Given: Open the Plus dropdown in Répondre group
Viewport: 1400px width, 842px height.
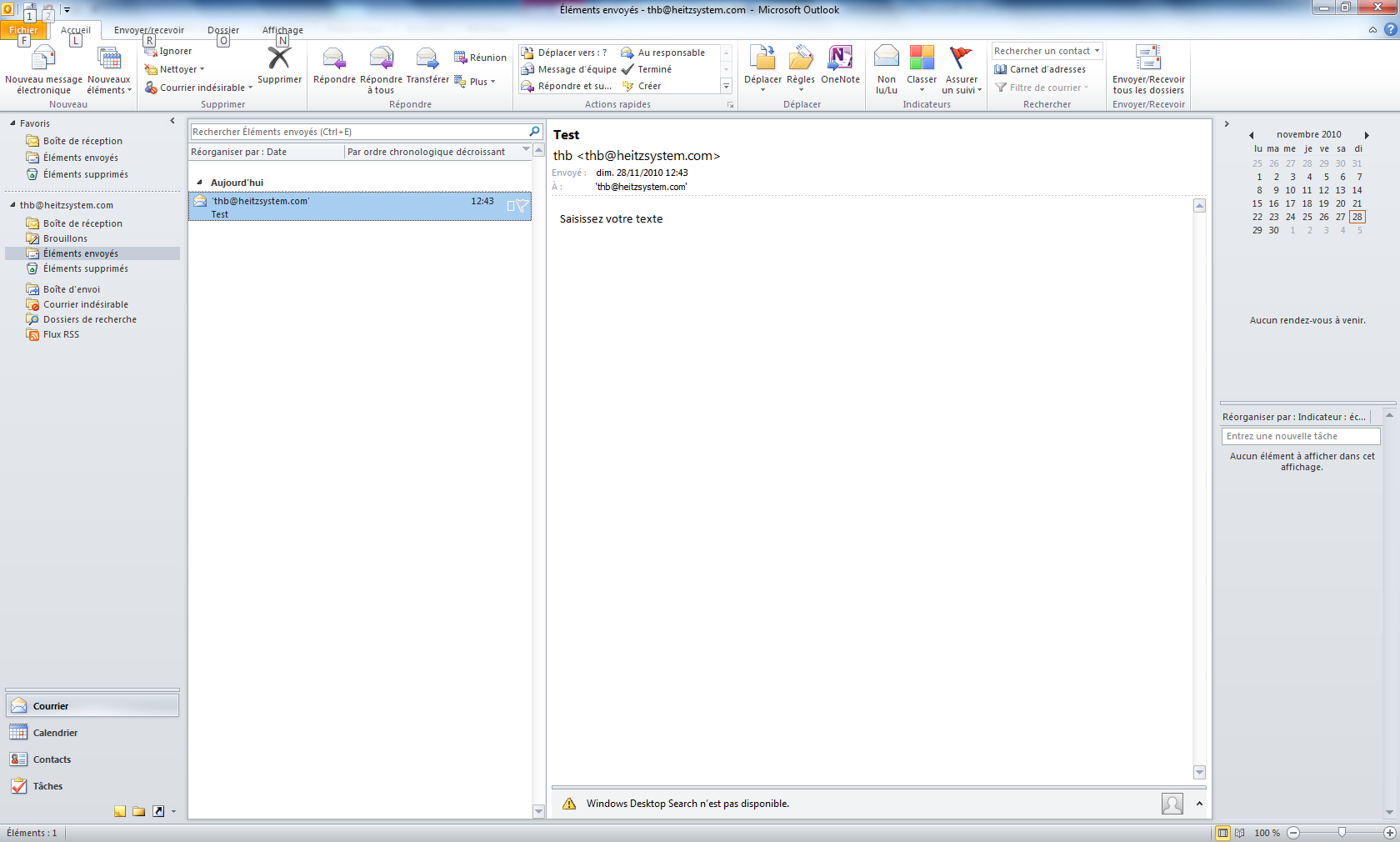Looking at the screenshot, I should (x=475, y=82).
